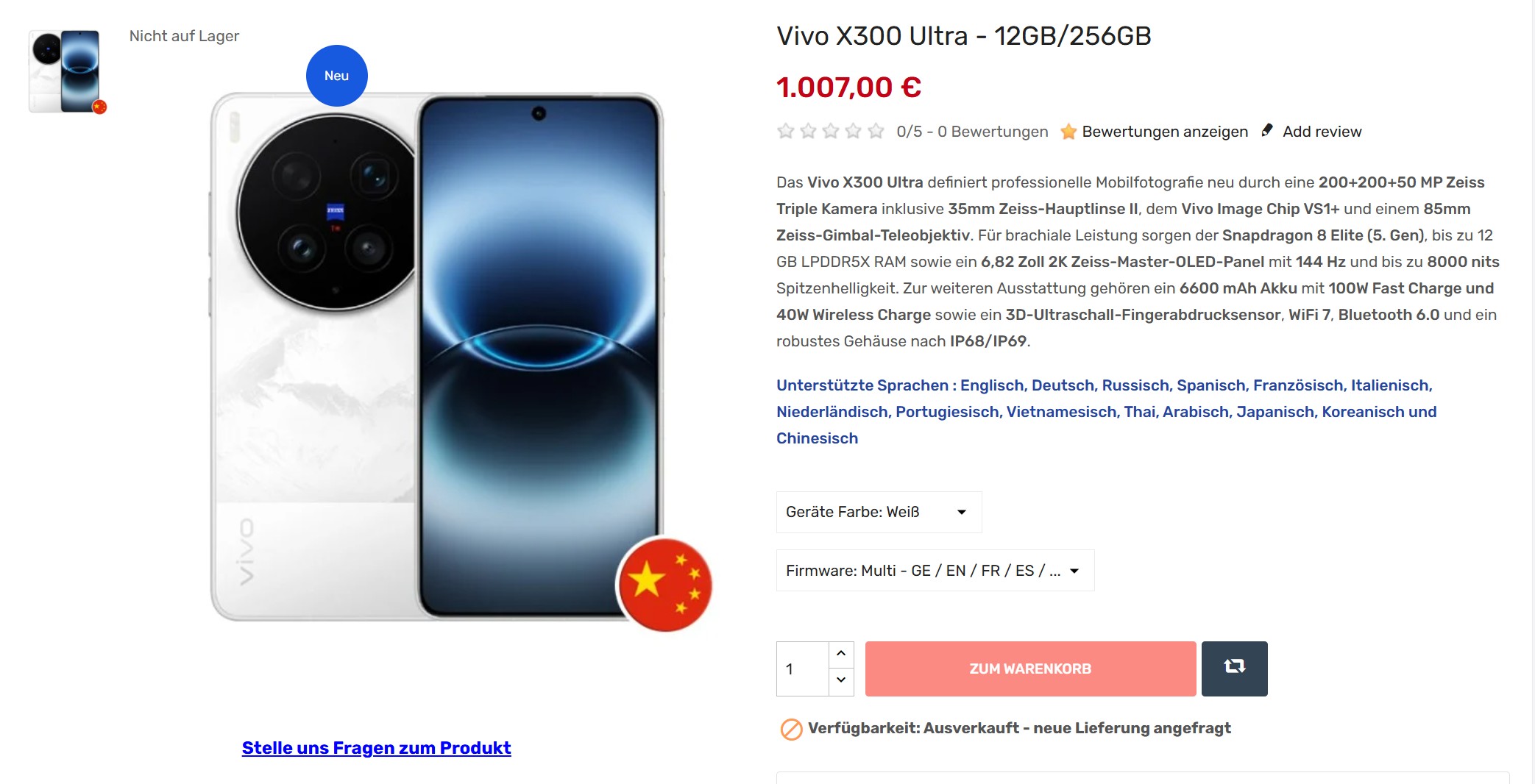Open Stelle uns Fragen zum Produkt link

[376, 748]
